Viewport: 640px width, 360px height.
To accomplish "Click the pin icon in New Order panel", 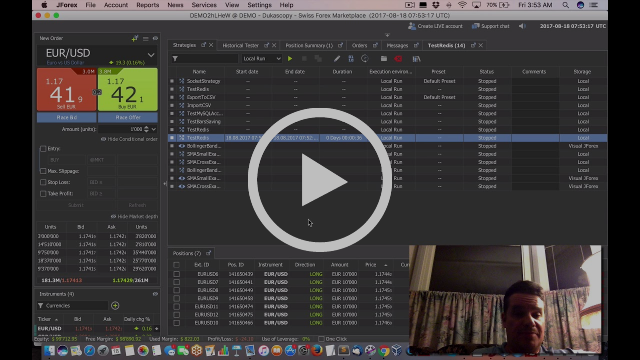I will [135, 38].
